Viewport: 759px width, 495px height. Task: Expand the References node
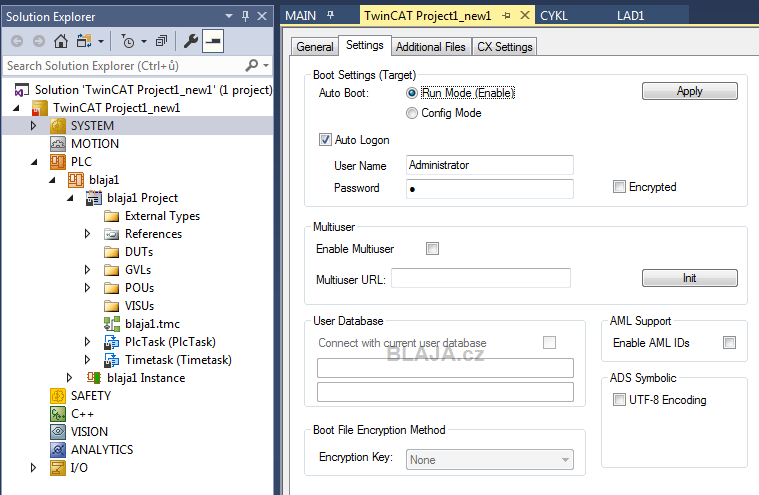87,234
